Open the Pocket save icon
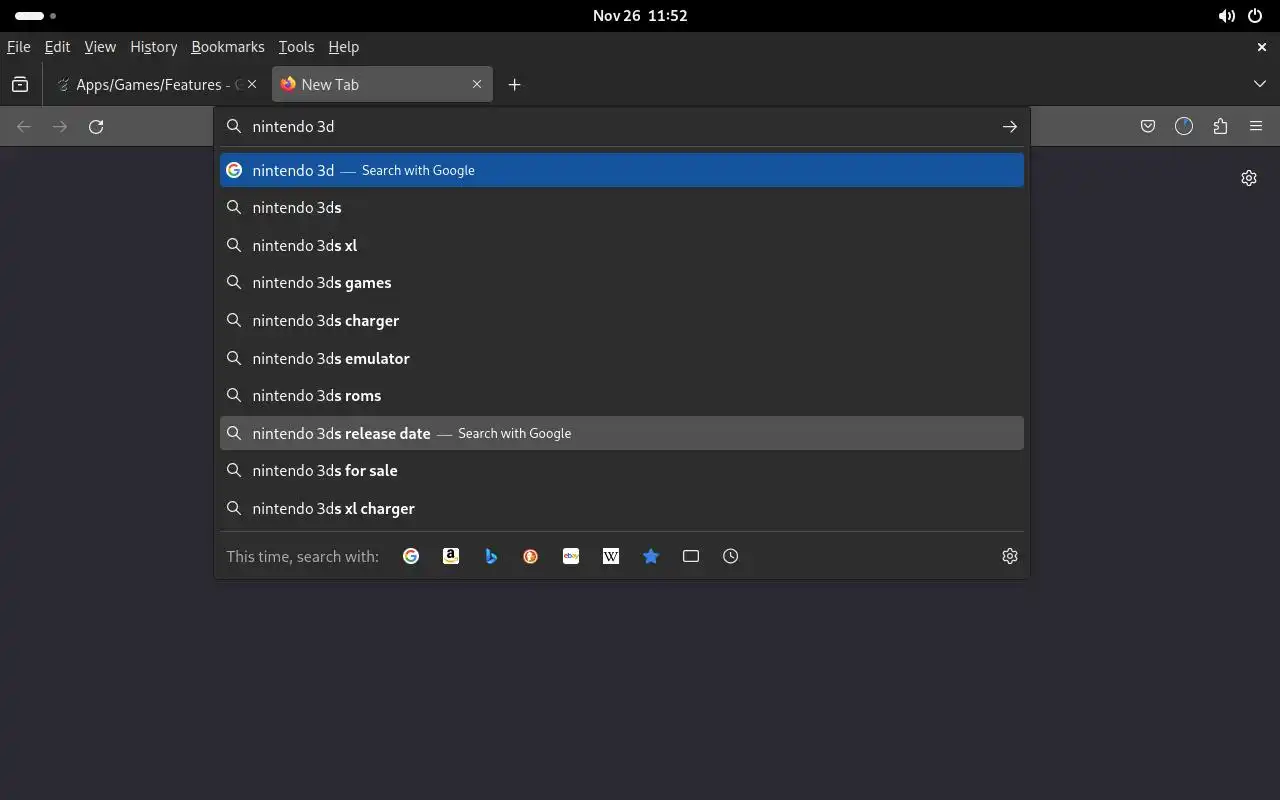 pos(1148,126)
